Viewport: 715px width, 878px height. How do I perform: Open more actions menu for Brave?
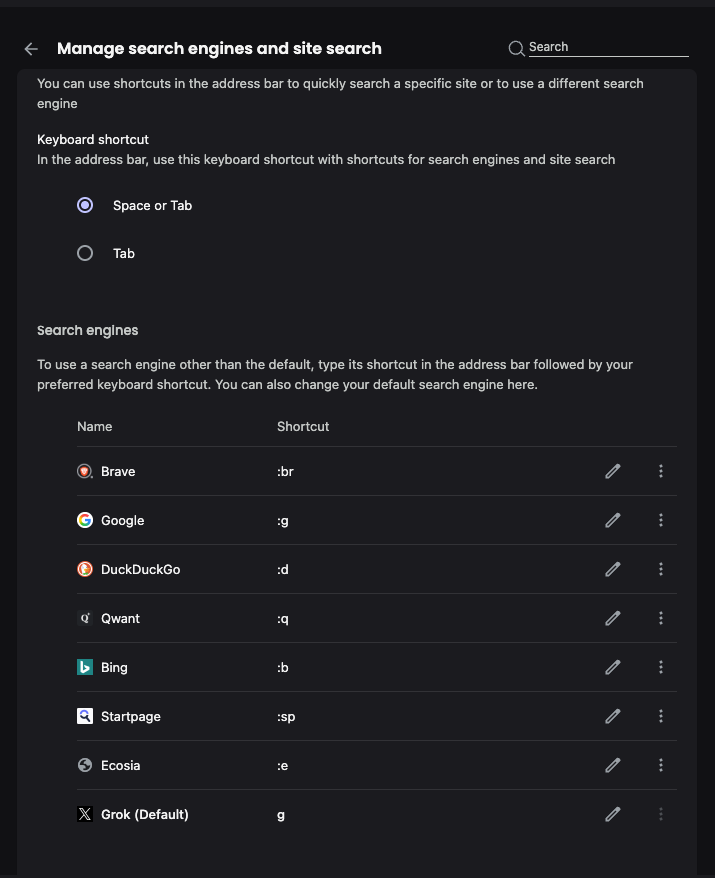(661, 471)
